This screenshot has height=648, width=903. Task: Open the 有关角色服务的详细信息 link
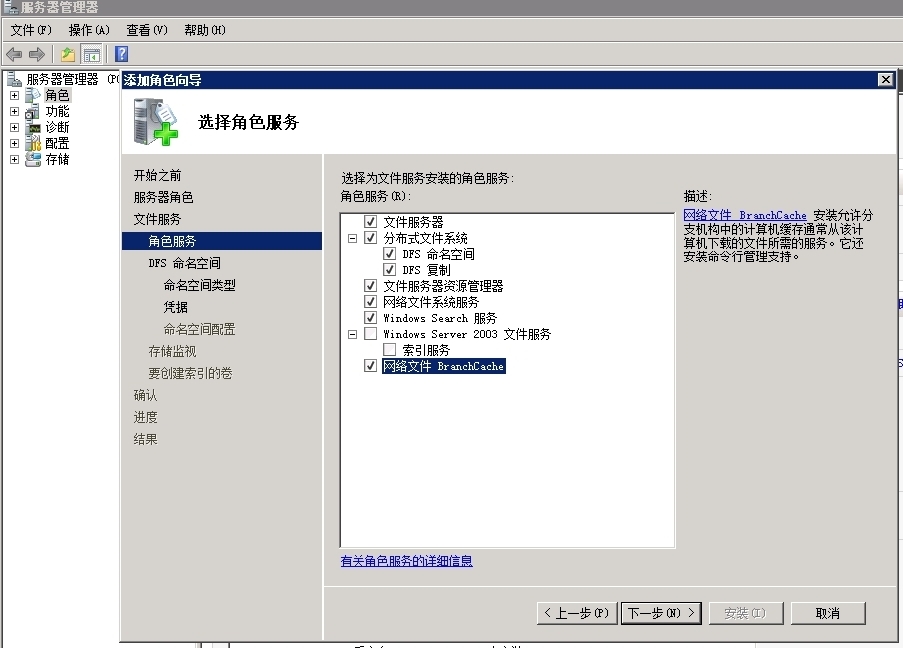[407, 560]
